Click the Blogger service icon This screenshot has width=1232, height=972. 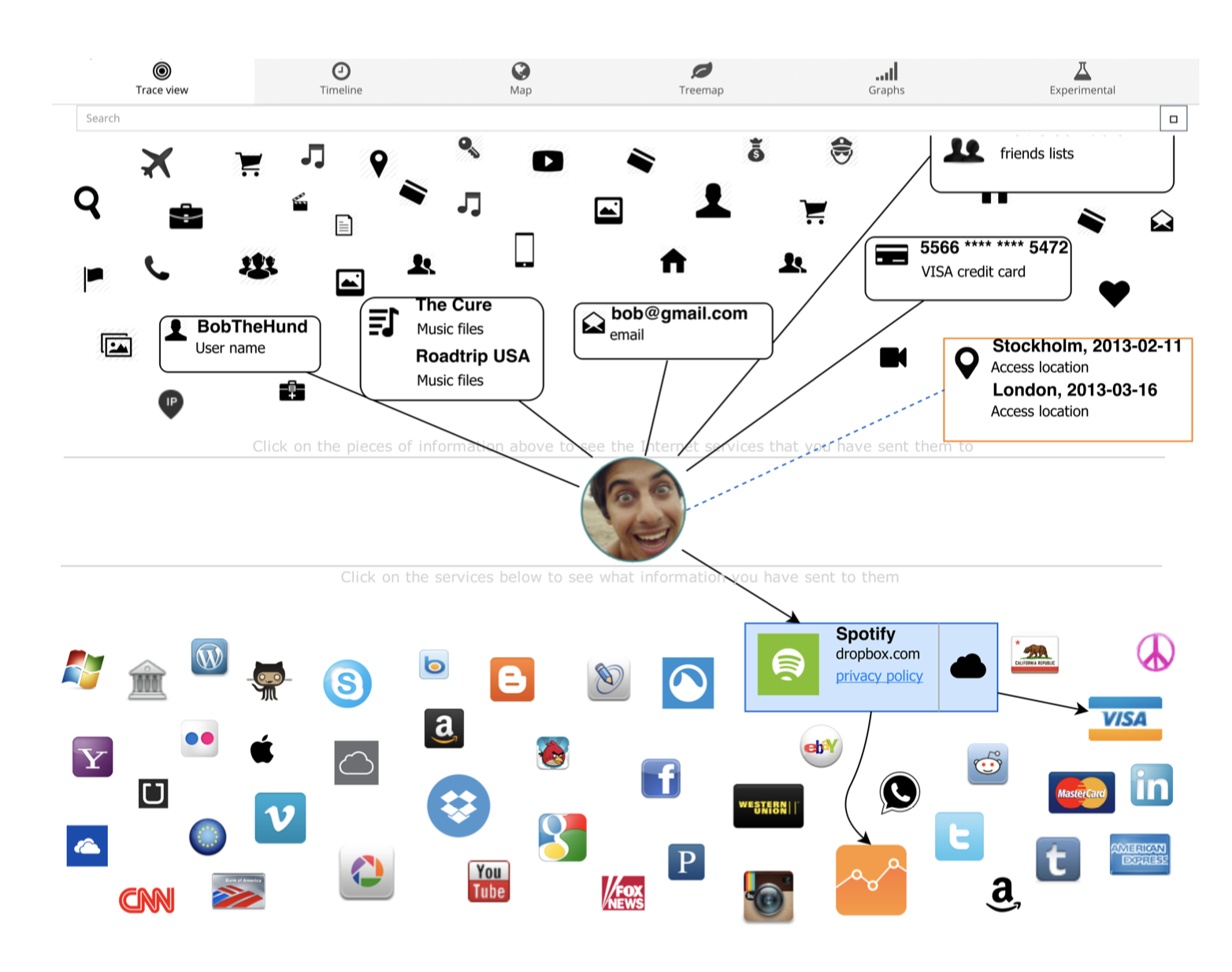pos(512,679)
